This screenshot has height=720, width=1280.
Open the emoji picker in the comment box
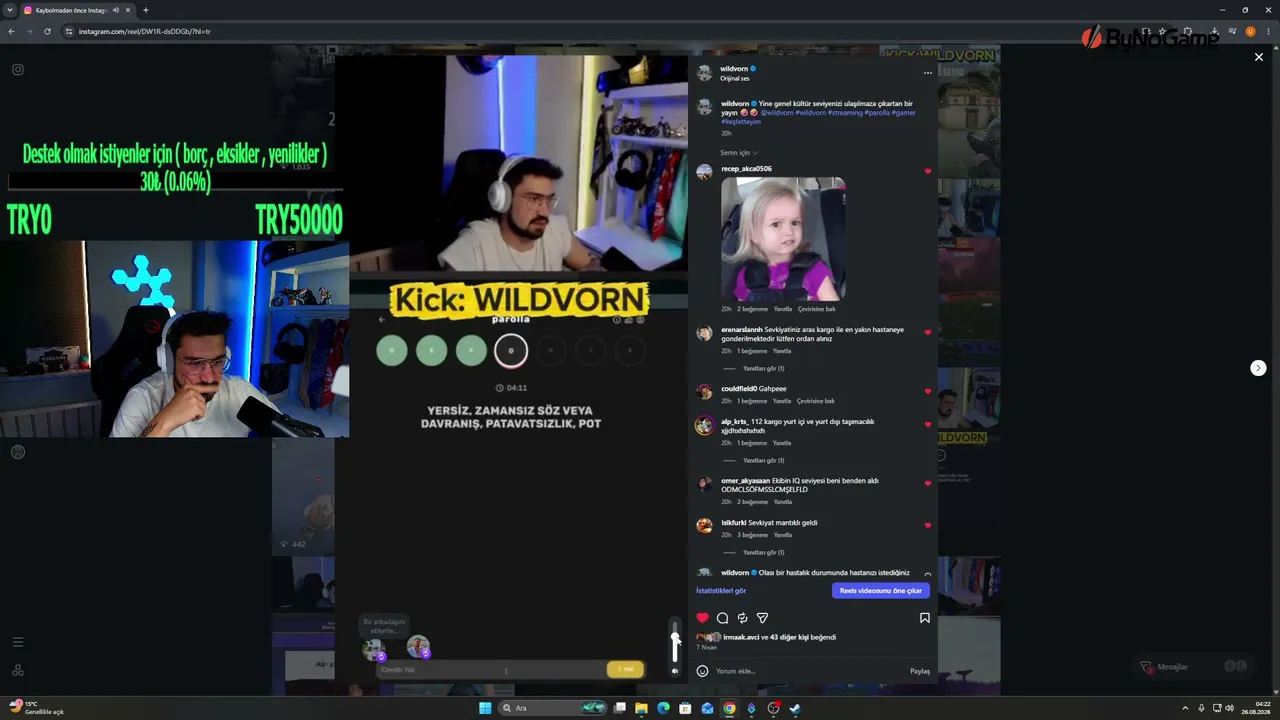[702, 671]
